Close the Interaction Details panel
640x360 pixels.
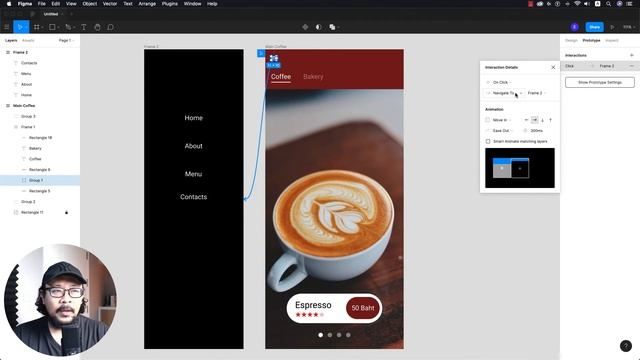point(553,67)
